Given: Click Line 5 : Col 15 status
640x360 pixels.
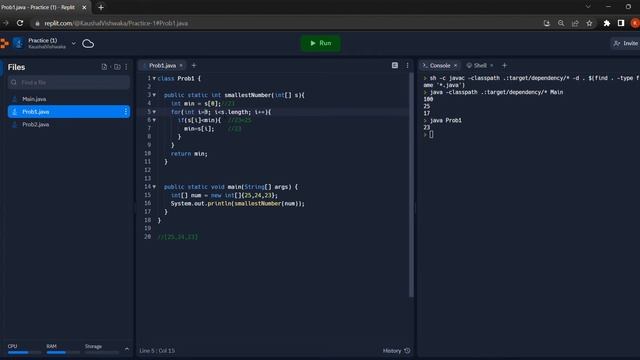Looking at the screenshot, I should point(157,351).
